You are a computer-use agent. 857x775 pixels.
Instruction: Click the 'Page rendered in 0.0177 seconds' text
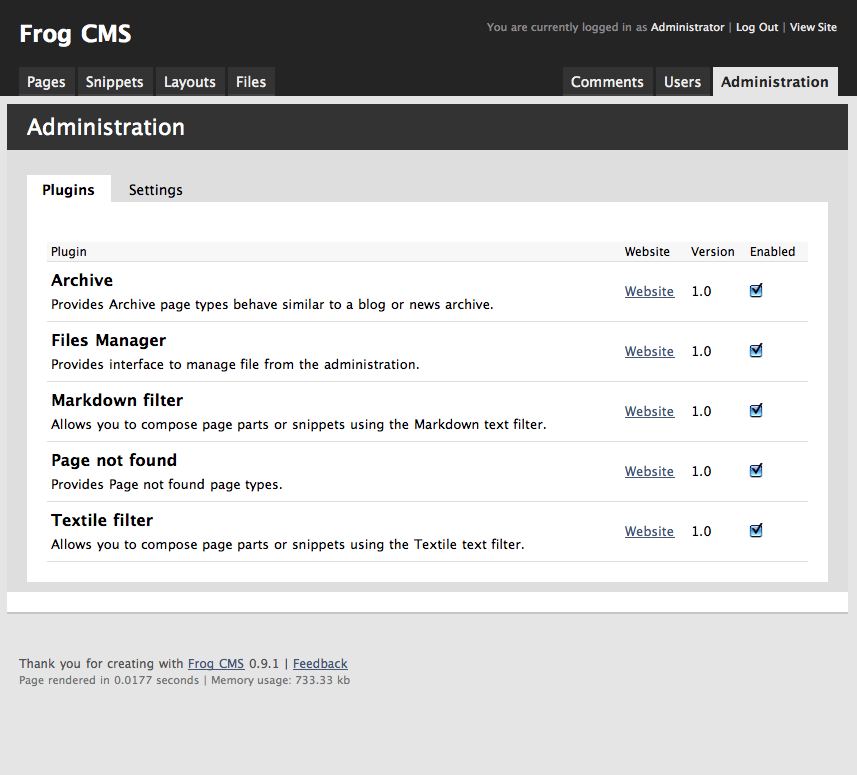coord(109,680)
